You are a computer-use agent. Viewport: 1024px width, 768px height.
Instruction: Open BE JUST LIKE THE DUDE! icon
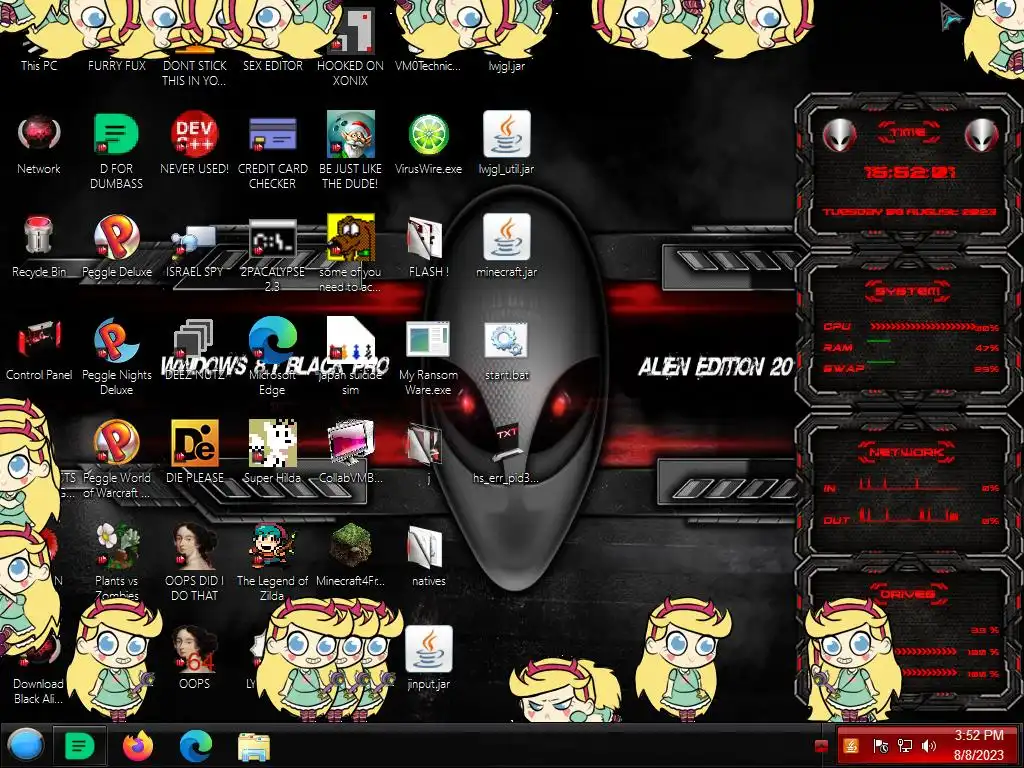coord(351,135)
